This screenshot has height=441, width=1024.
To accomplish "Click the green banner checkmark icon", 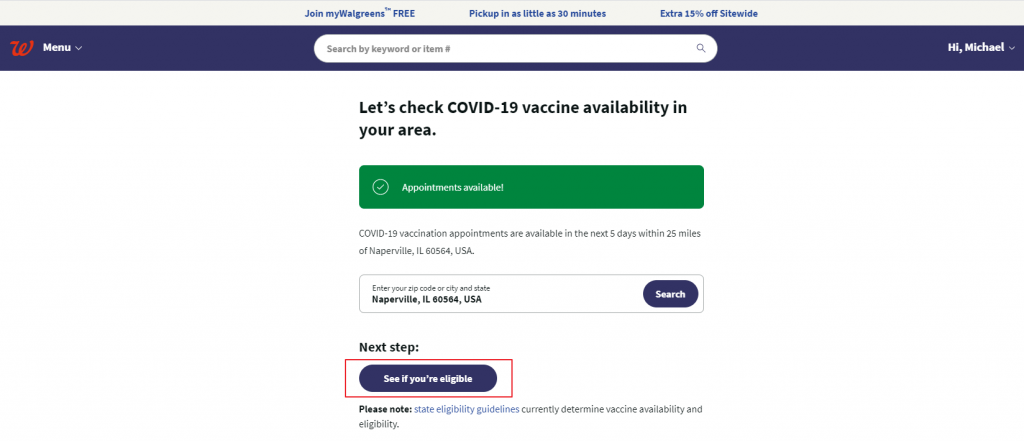I will [380, 187].
